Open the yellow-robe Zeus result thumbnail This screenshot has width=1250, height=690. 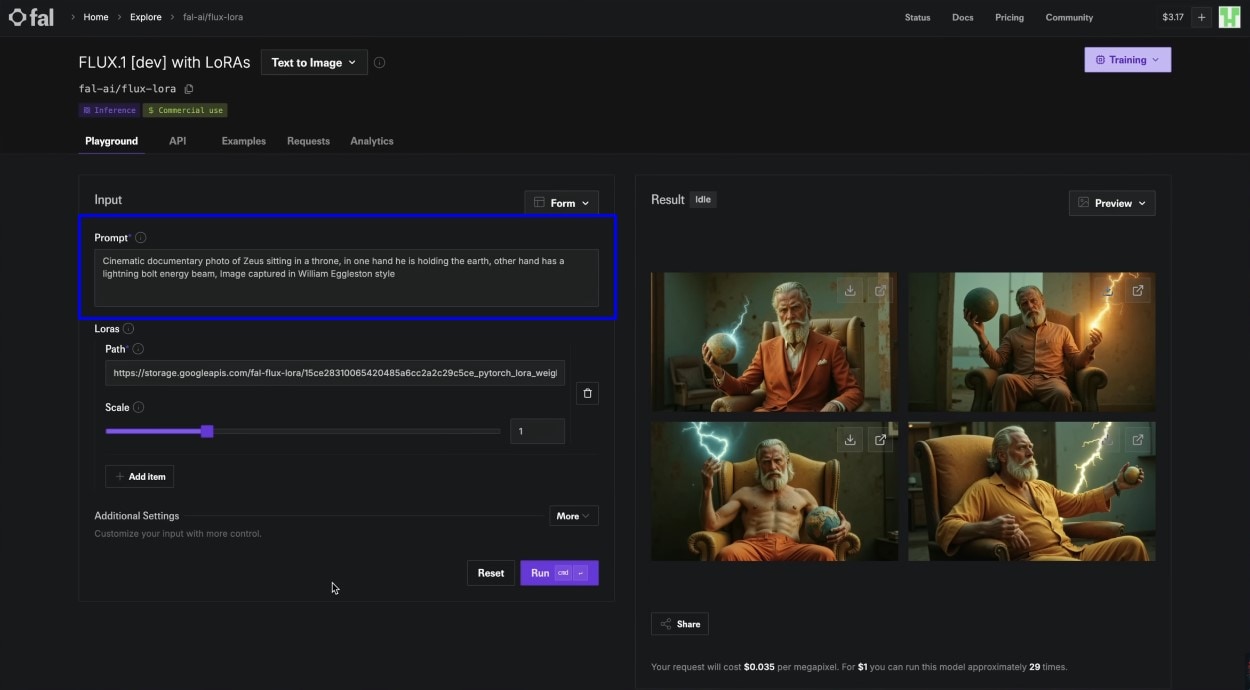(1031, 491)
